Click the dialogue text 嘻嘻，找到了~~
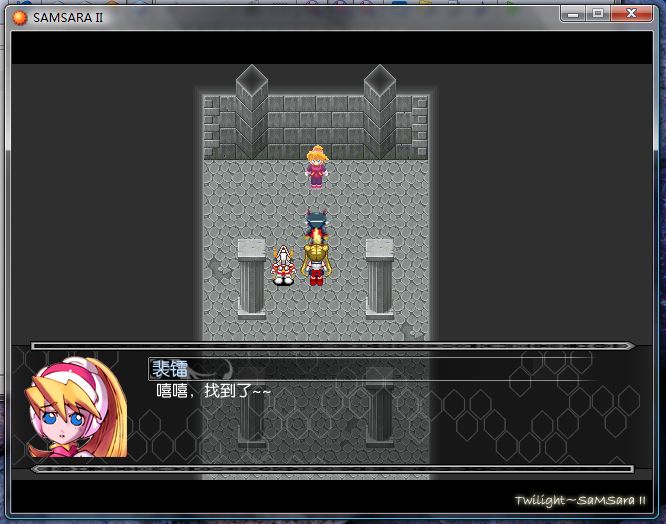This screenshot has width=666, height=524. pos(213,391)
